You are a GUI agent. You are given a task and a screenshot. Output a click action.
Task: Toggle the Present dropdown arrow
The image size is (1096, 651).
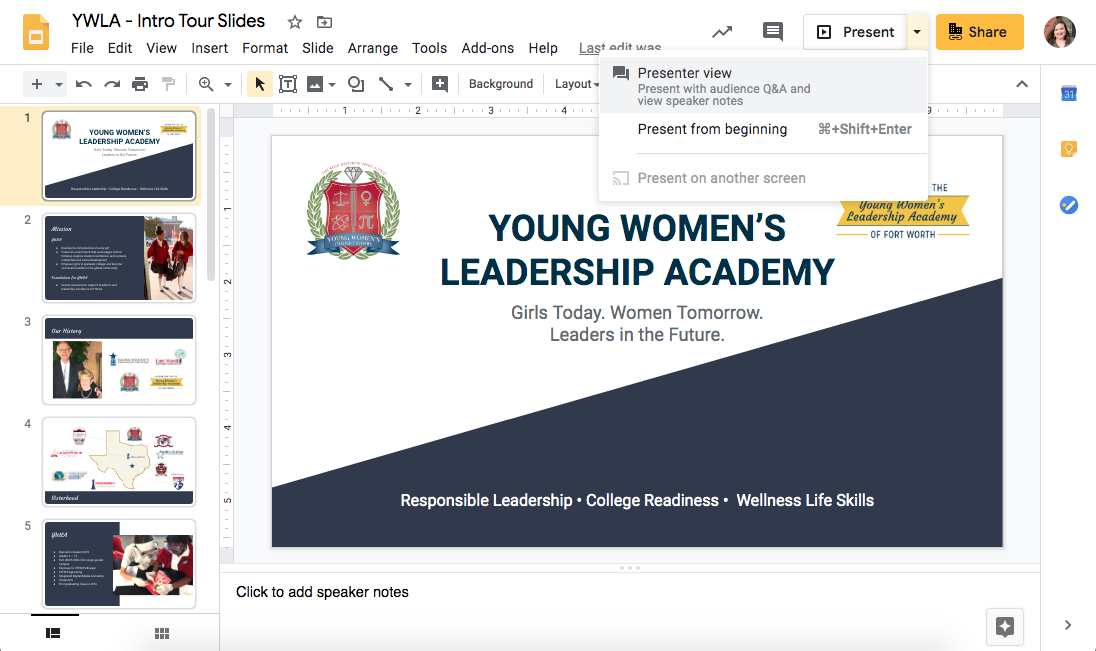point(917,32)
